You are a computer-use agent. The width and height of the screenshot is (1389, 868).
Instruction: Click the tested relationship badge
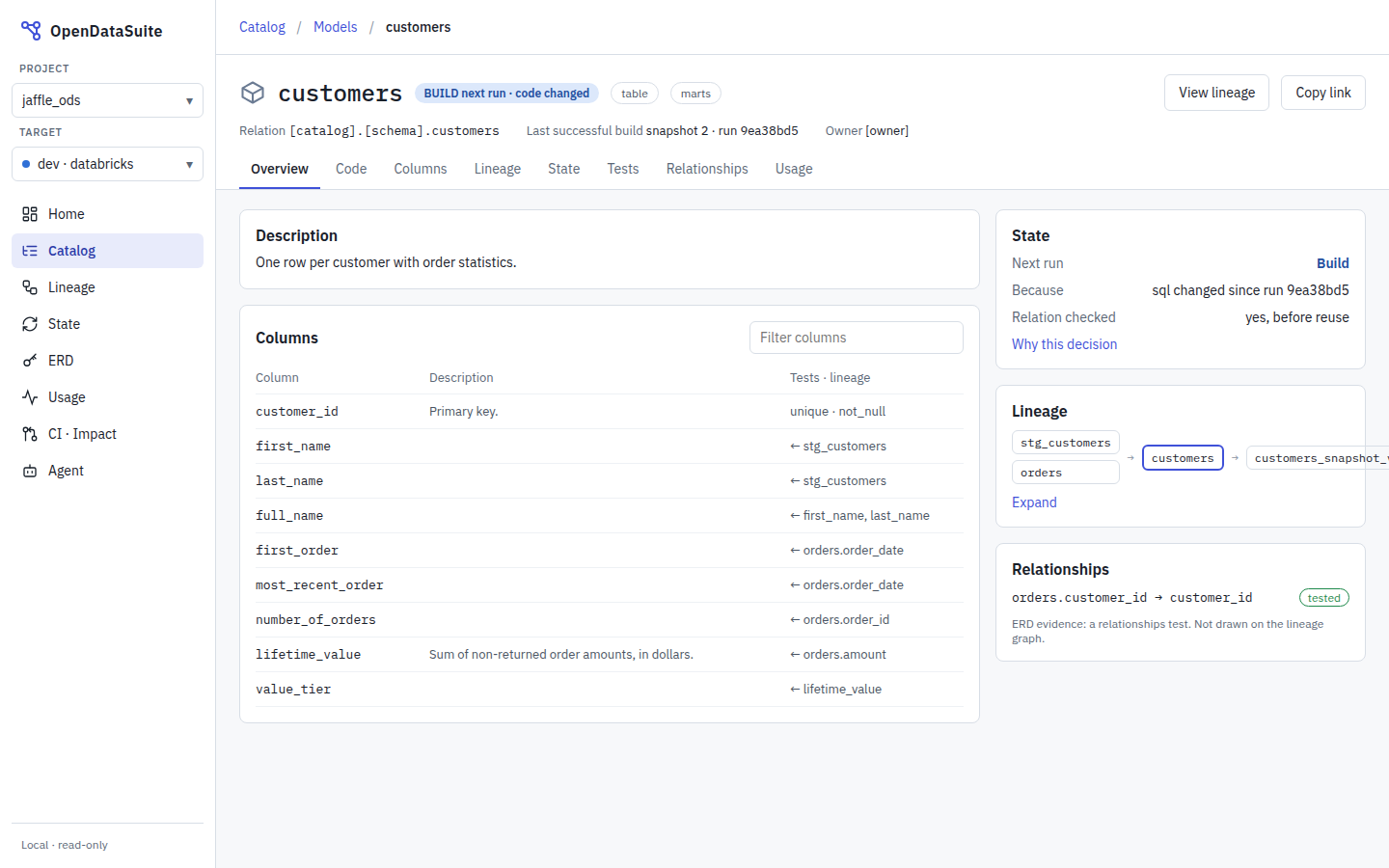click(x=1324, y=598)
